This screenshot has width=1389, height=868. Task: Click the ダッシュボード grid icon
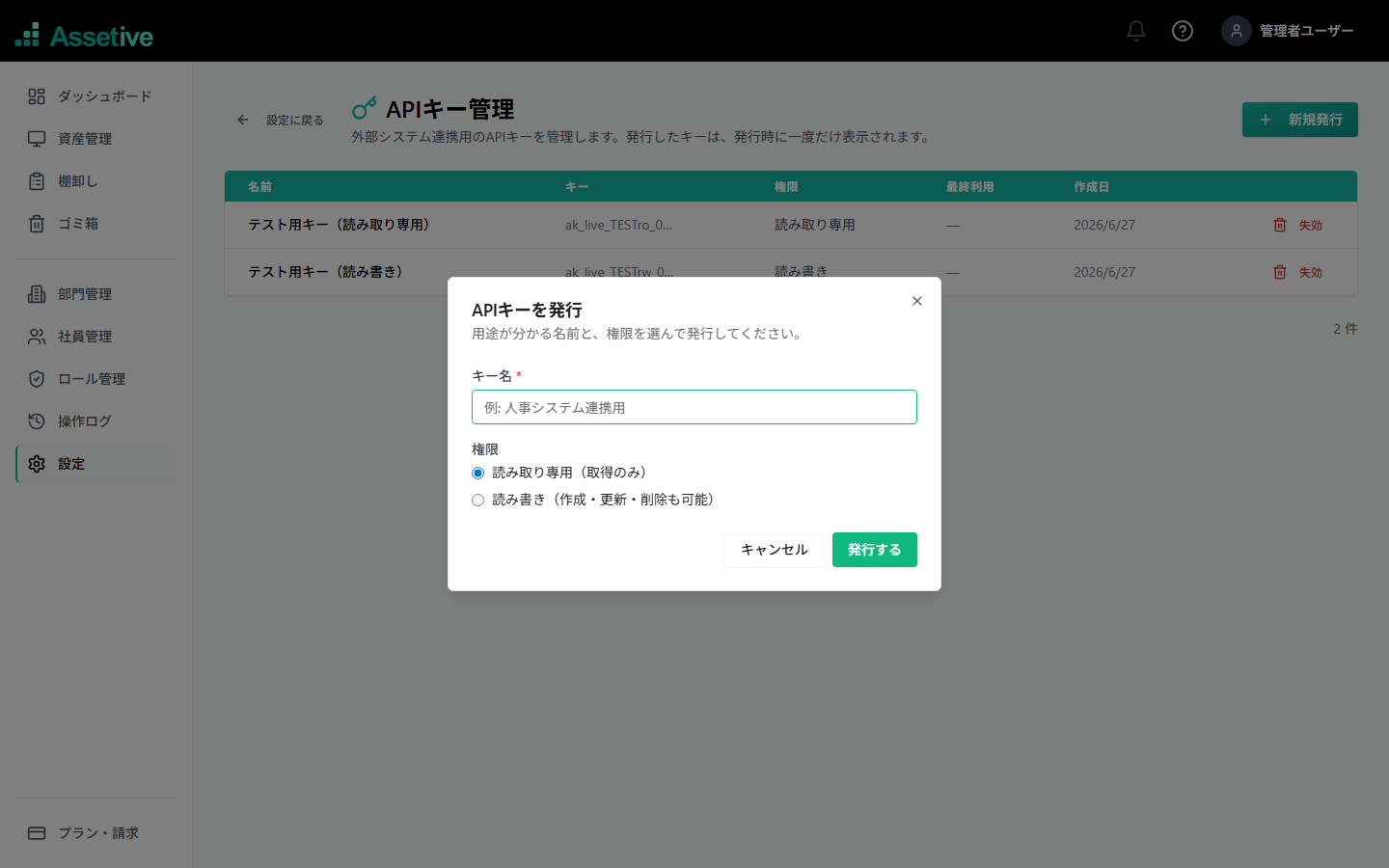click(x=37, y=96)
